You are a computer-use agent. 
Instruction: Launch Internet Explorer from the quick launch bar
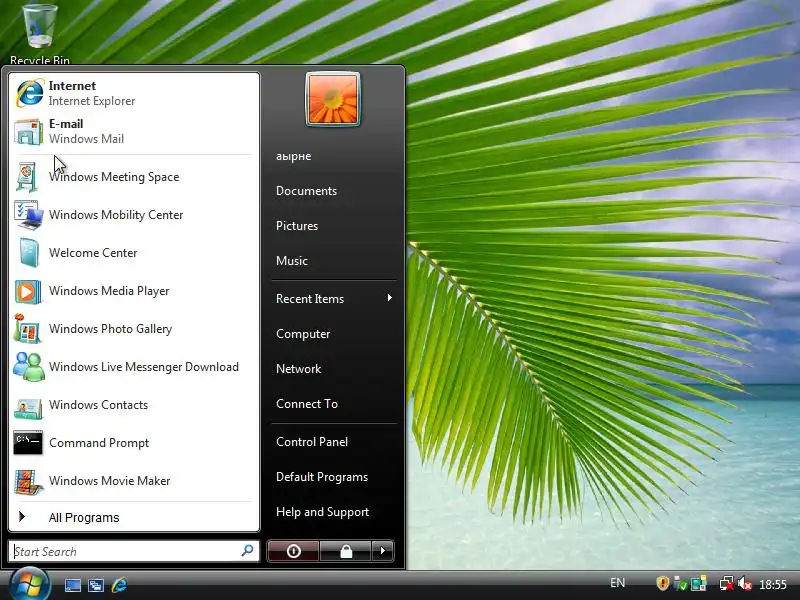pos(119,585)
